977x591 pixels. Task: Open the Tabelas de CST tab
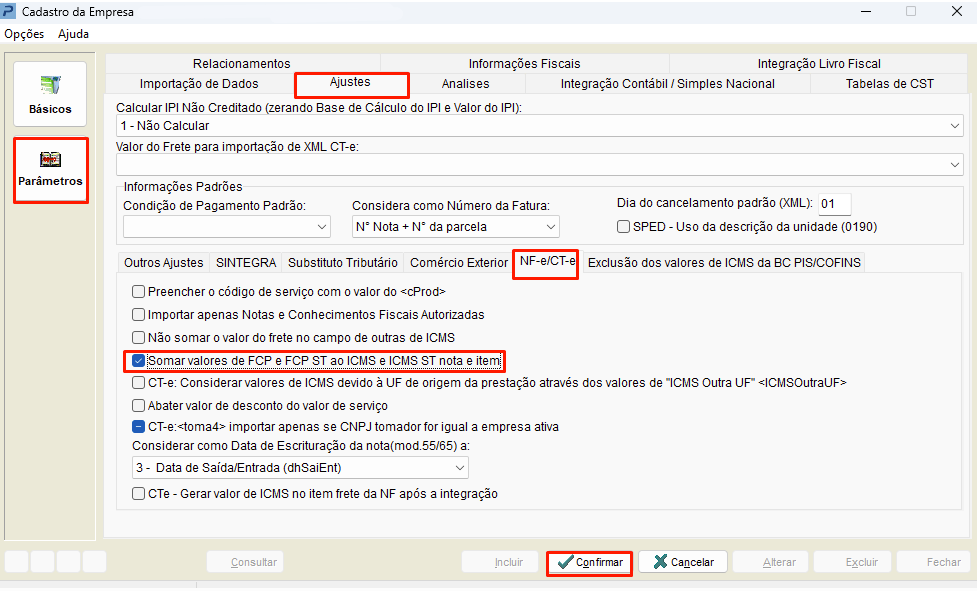(889, 83)
